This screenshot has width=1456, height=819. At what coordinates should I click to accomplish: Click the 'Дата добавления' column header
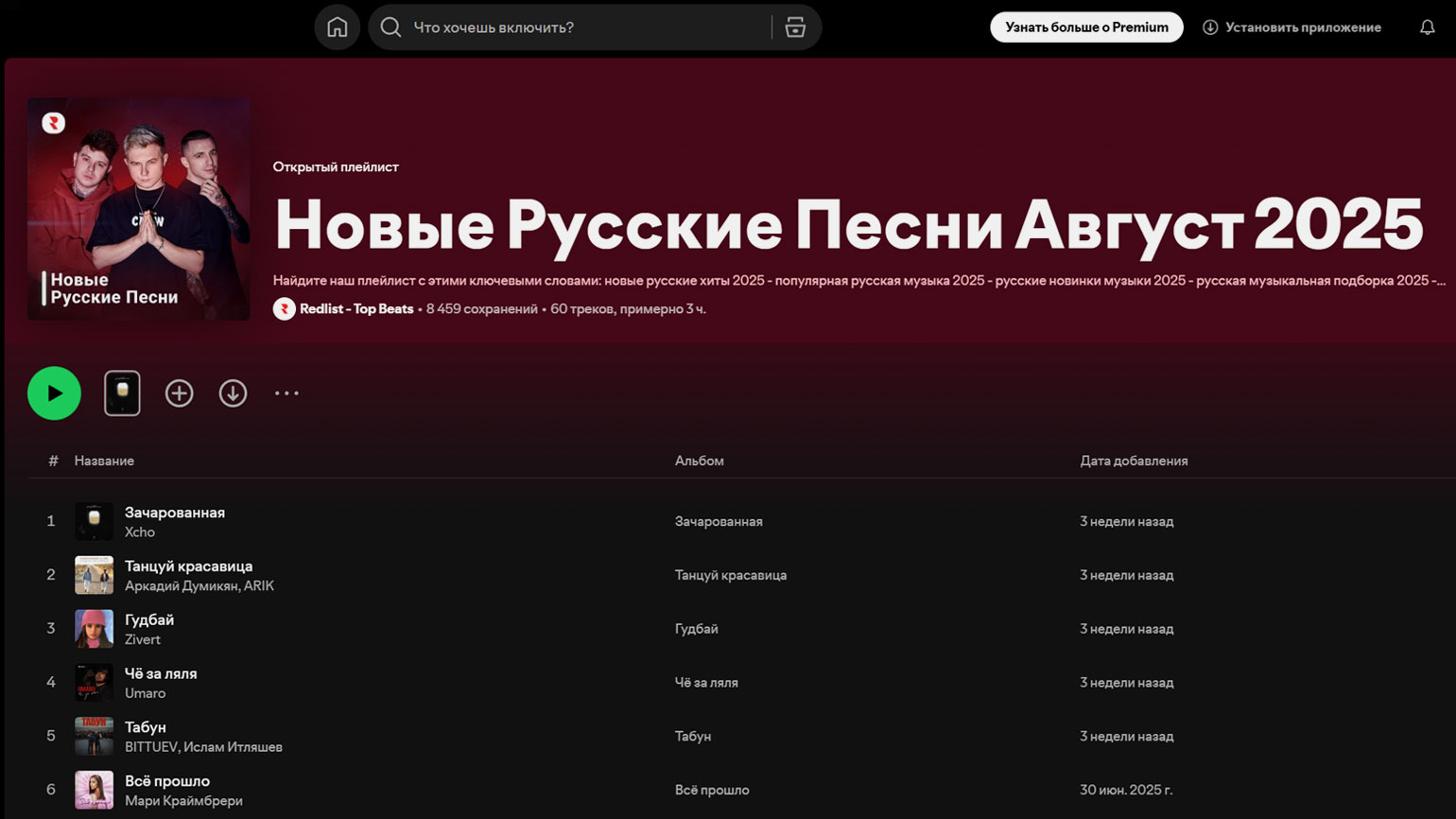pyautogui.click(x=1134, y=462)
